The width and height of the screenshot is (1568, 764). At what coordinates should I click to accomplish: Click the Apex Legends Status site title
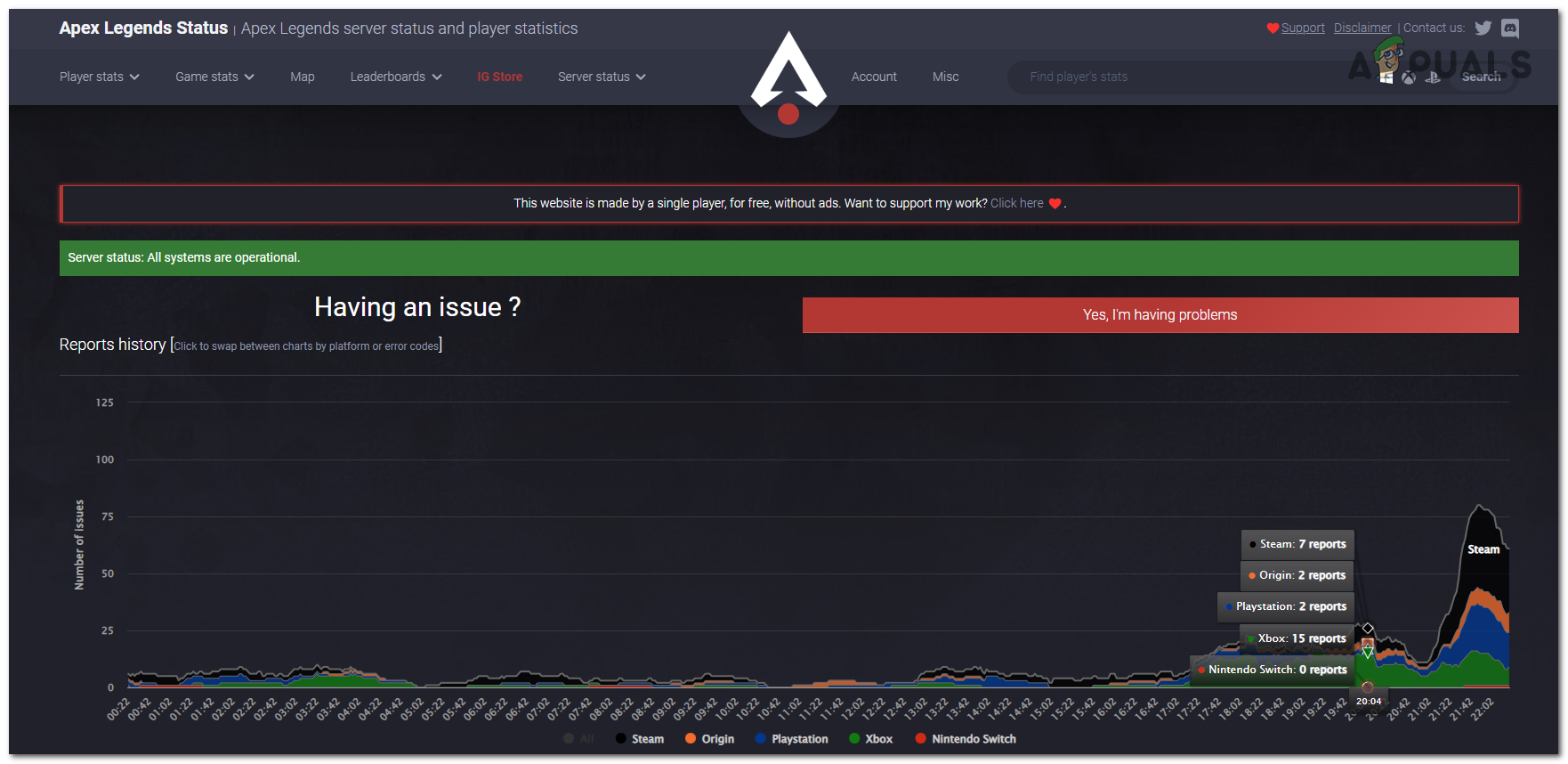[x=143, y=28]
